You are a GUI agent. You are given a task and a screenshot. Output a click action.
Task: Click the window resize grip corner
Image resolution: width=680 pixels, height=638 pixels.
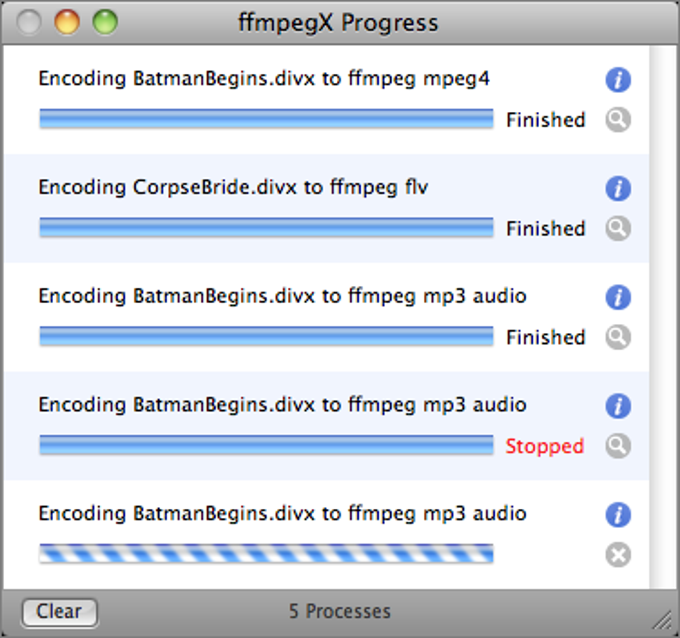pos(664,622)
